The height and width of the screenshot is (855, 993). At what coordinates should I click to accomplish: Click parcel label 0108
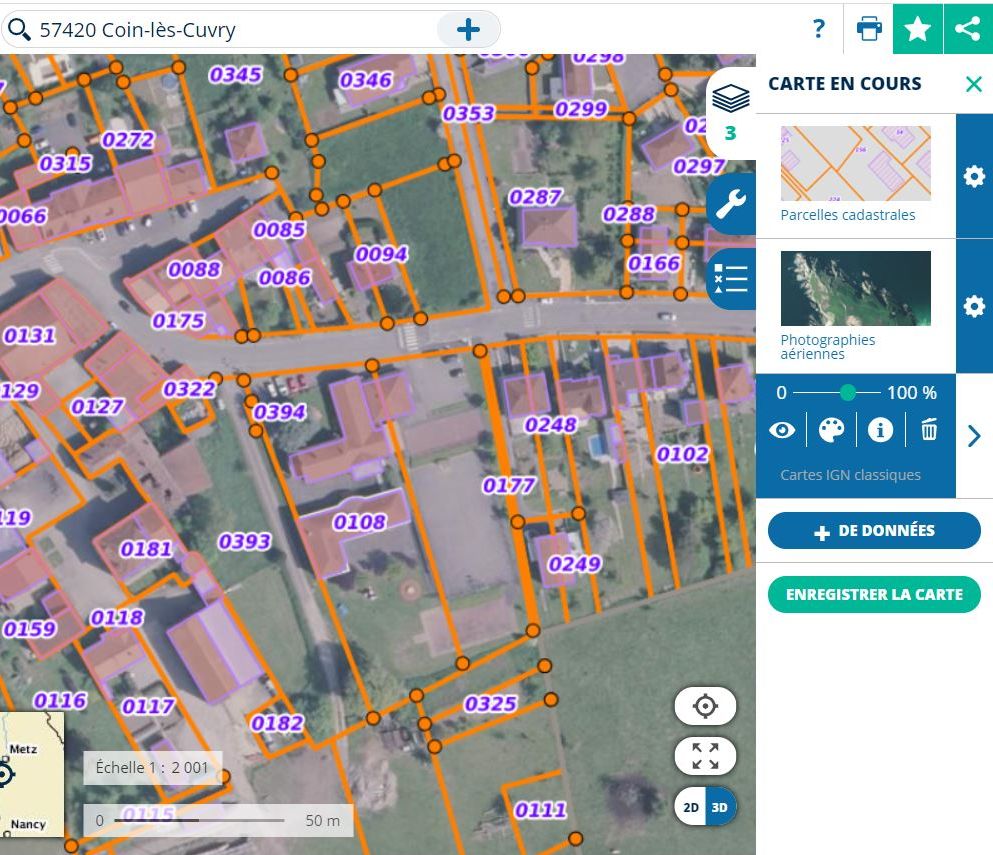pyautogui.click(x=359, y=522)
